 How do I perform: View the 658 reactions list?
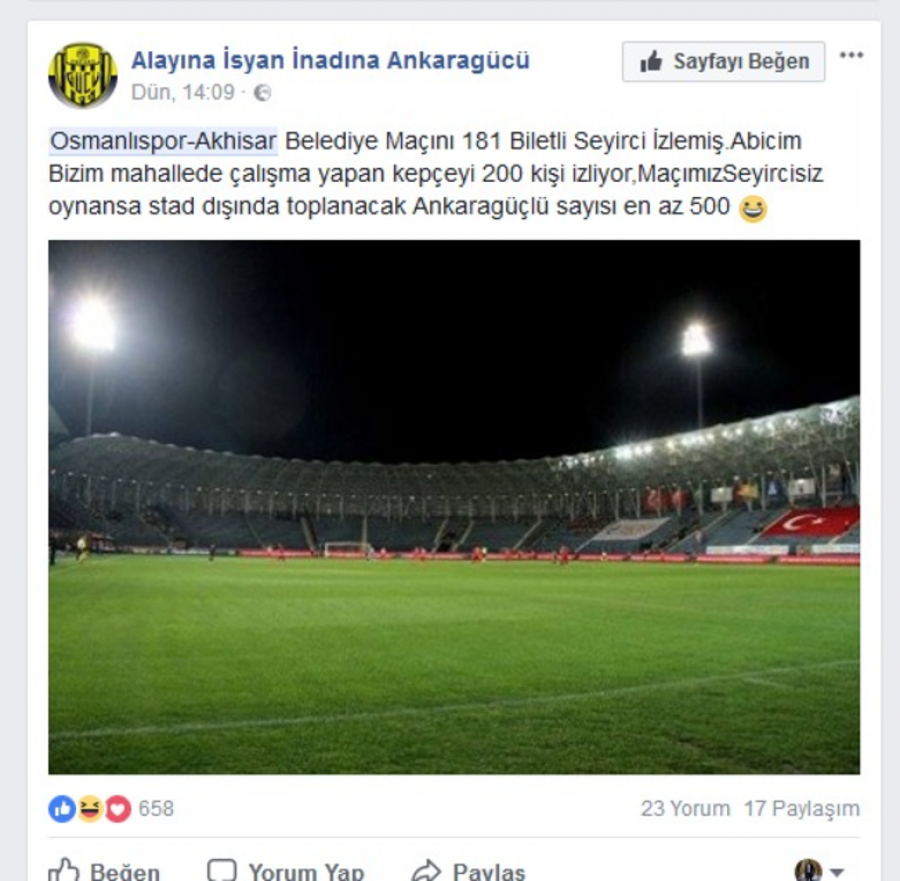[156, 809]
